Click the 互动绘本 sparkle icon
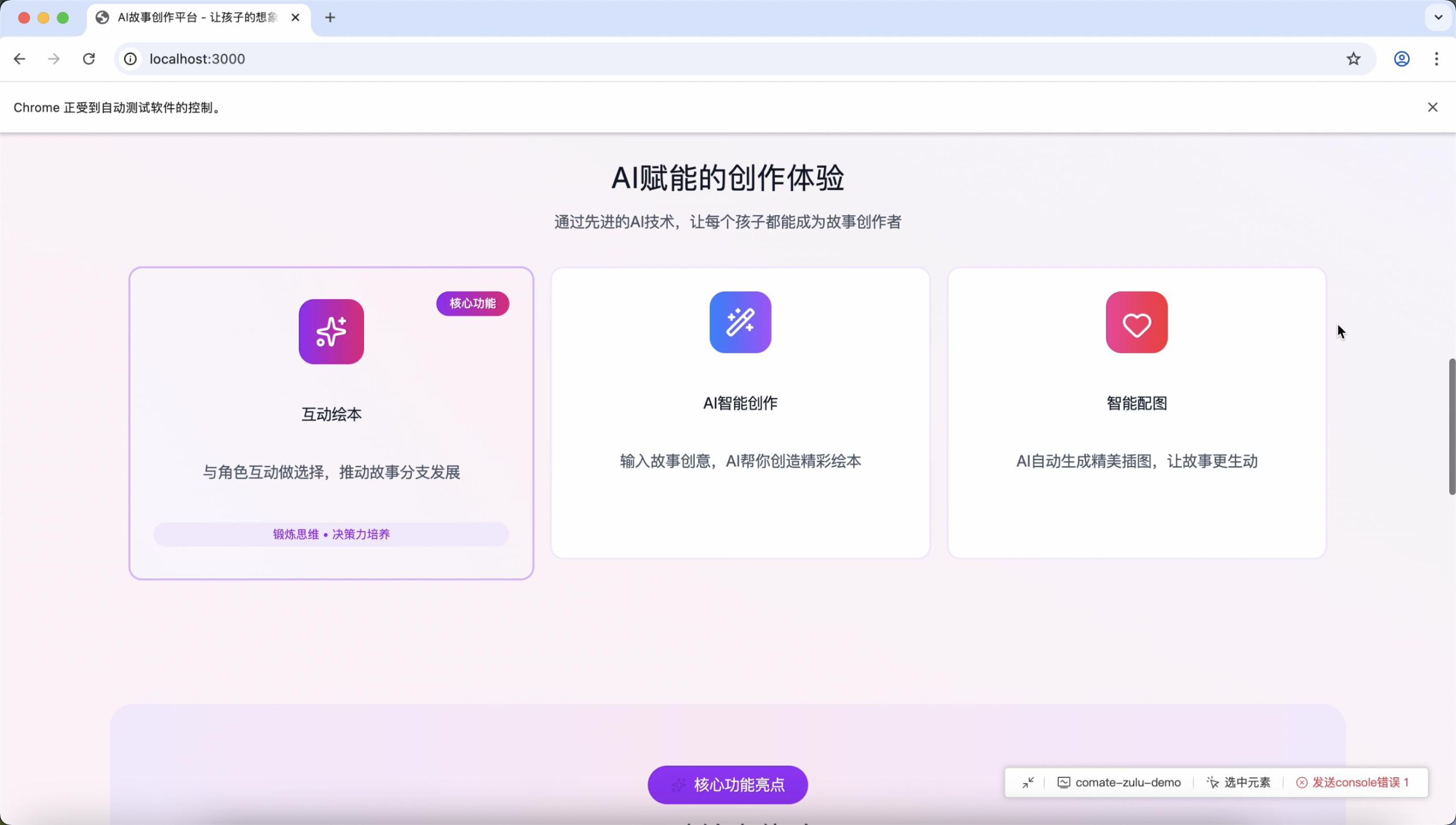Screen dimensions: 1456x825 pos(331,332)
